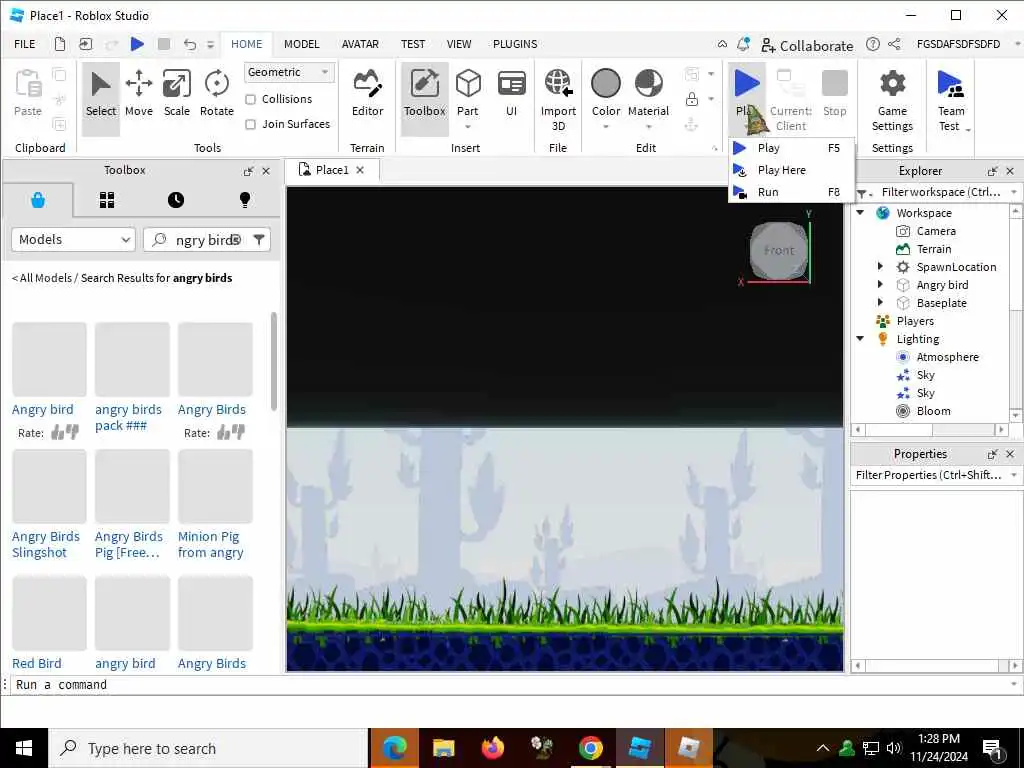1024x768 pixels.
Task: Open the Toolbox Creations lightbulb tab
Action: click(245, 200)
